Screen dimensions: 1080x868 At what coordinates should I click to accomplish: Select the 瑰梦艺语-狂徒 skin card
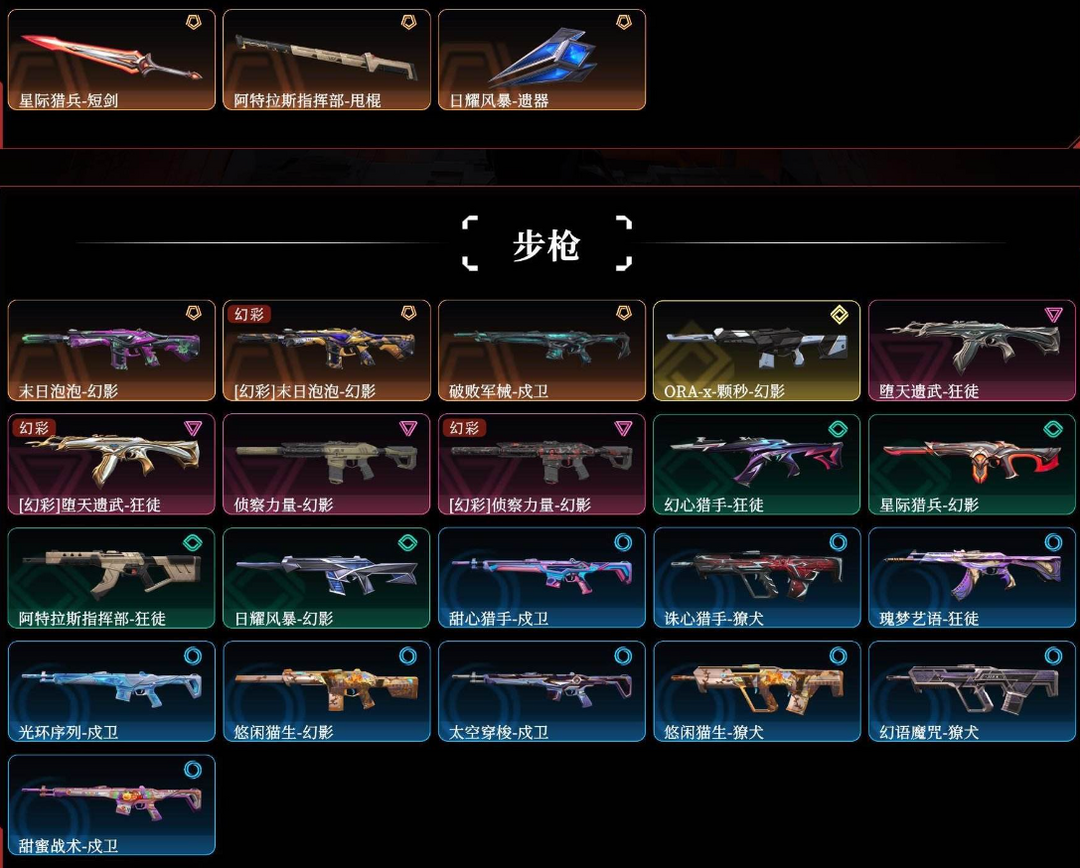pos(972,578)
